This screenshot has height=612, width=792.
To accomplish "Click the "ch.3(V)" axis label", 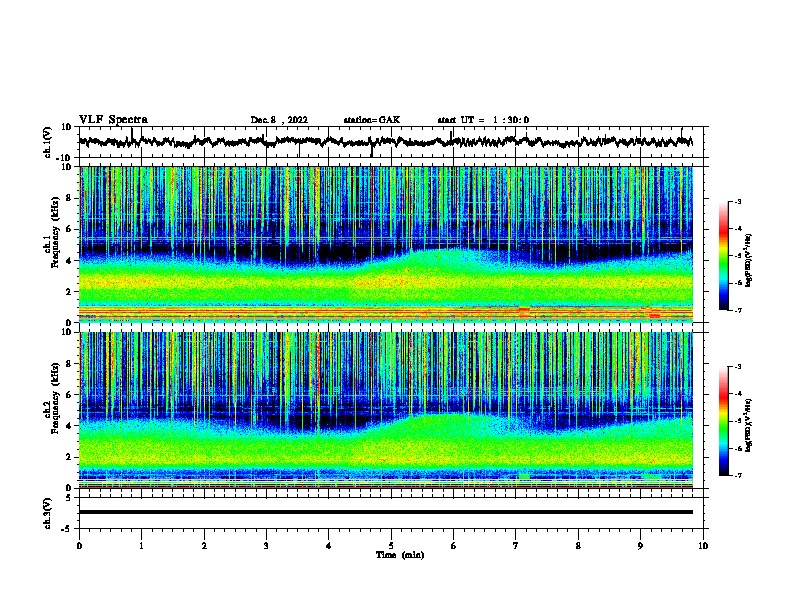I will click(x=48, y=513).
